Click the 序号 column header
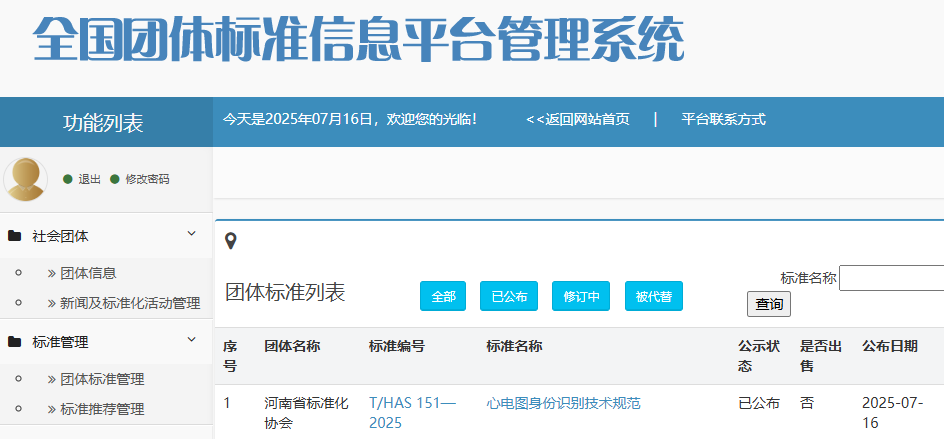The width and height of the screenshot is (944, 439). (x=230, y=356)
